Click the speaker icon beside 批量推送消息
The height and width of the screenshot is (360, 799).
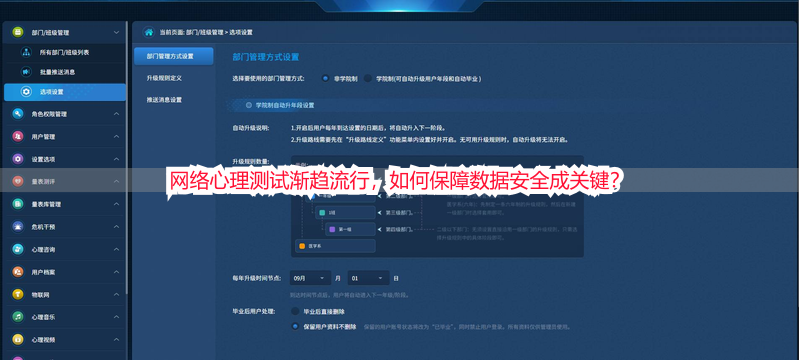25,72
